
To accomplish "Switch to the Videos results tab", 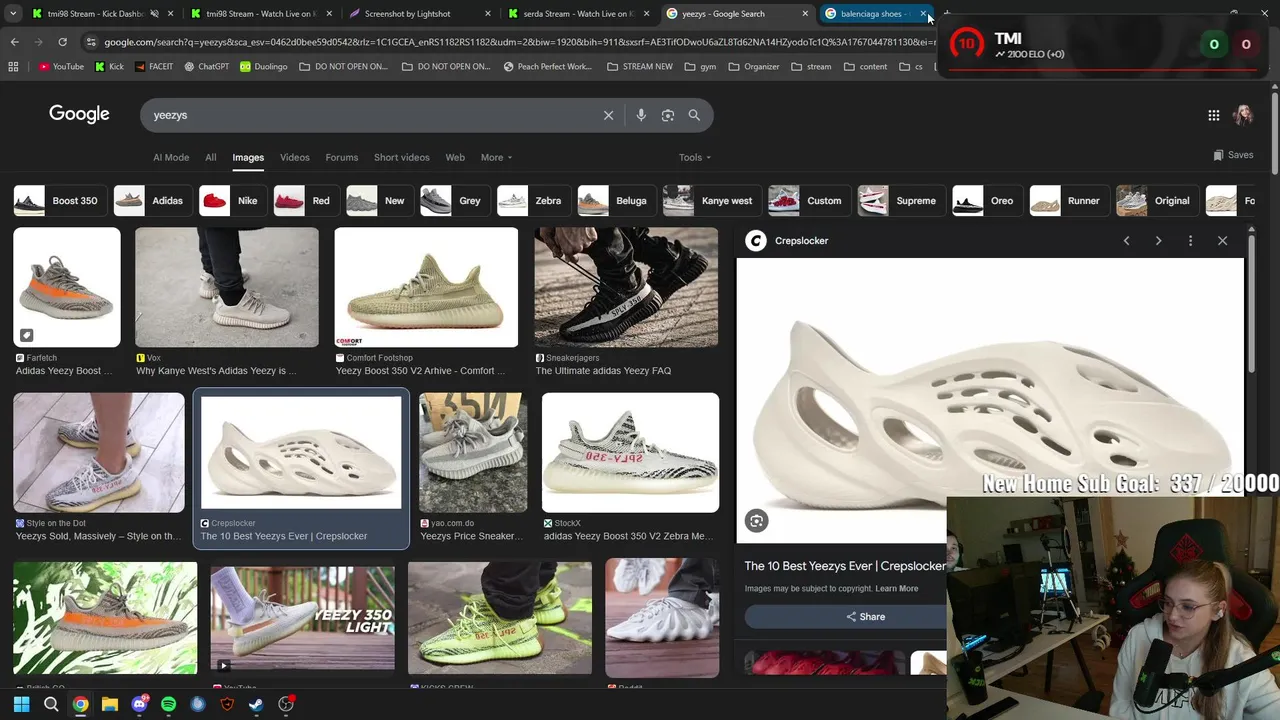I will [295, 157].
